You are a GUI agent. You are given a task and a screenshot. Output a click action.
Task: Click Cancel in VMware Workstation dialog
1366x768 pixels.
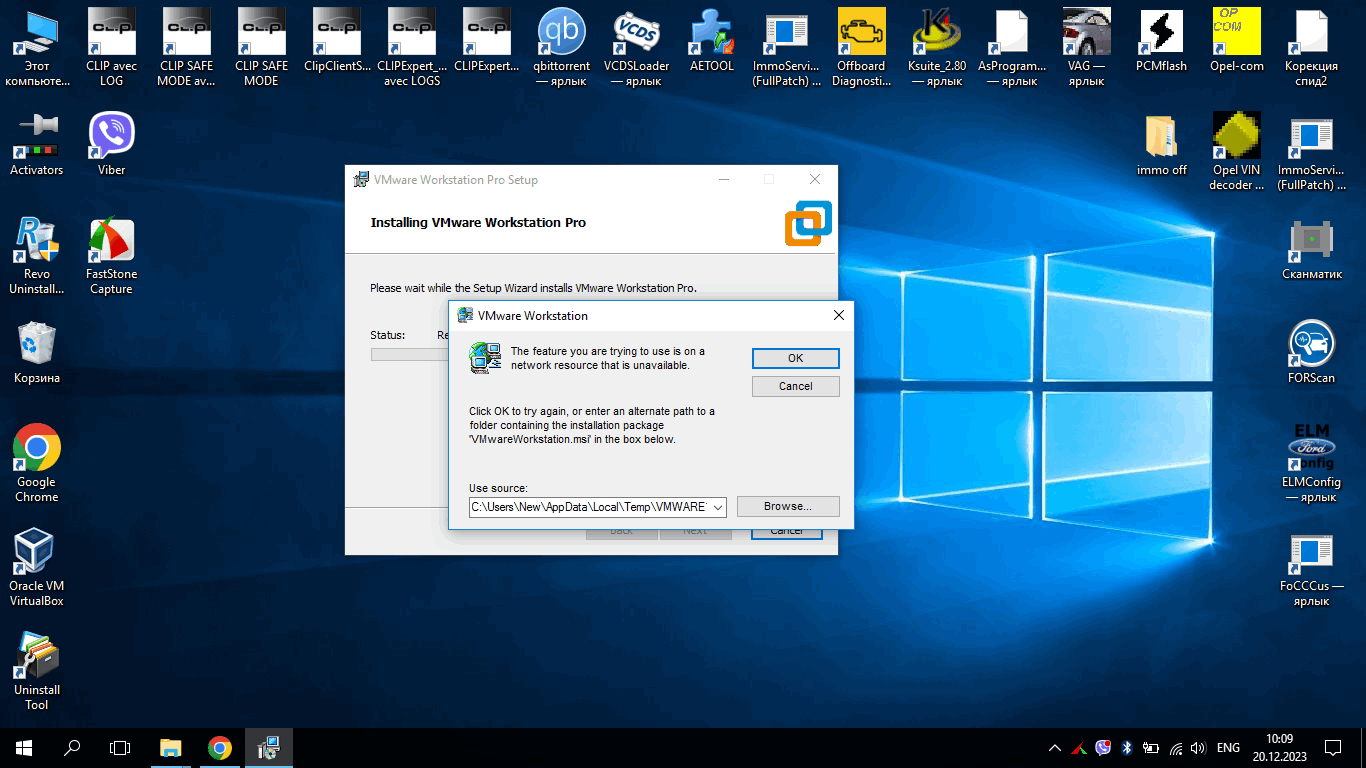pos(795,386)
